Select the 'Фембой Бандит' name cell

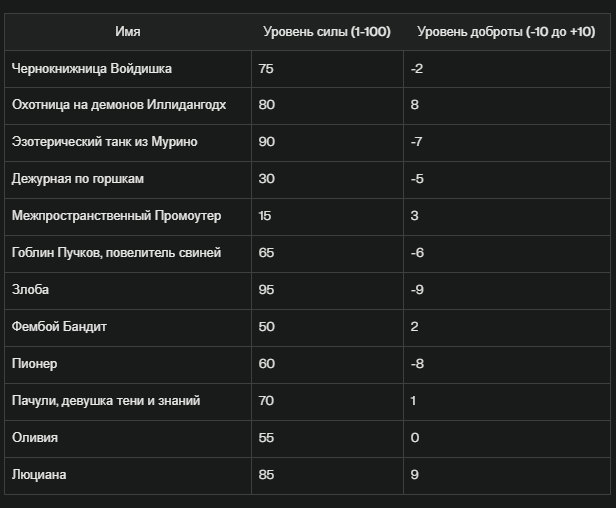pos(128,327)
